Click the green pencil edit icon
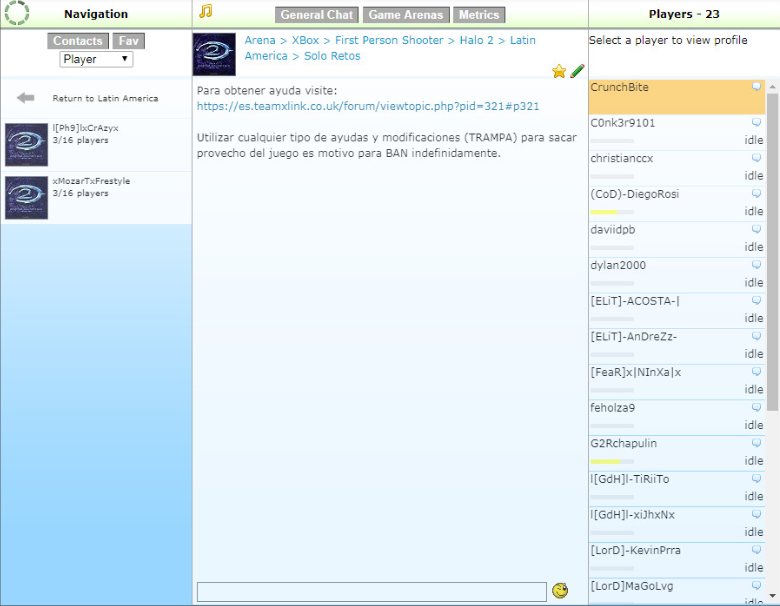 577,71
